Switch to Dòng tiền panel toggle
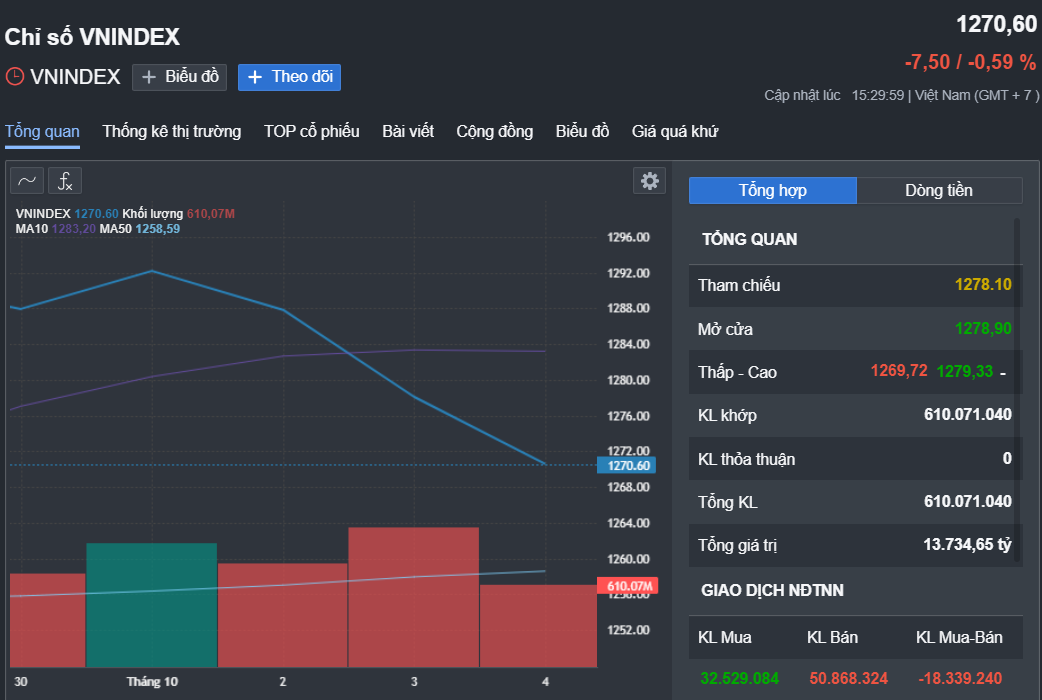The image size is (1042, 700). click(939, 190)
